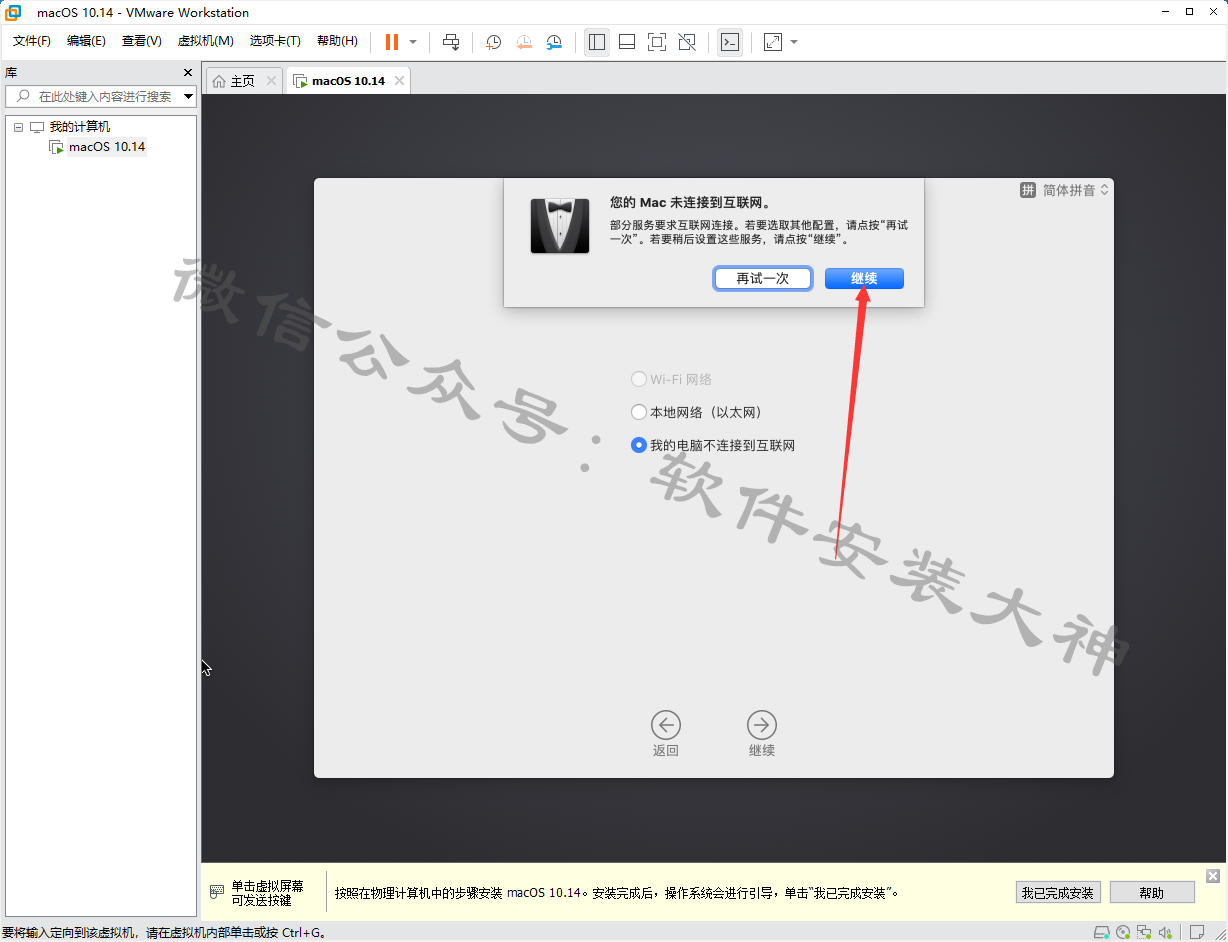
Task: Show the console view
Action: [x=730, y=42]
